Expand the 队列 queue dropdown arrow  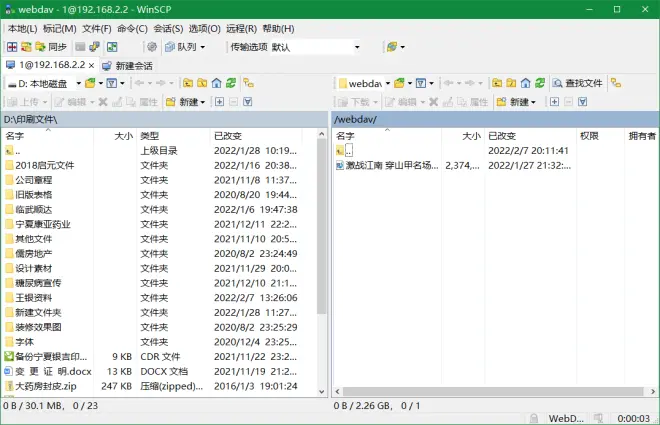coord(202,47)
